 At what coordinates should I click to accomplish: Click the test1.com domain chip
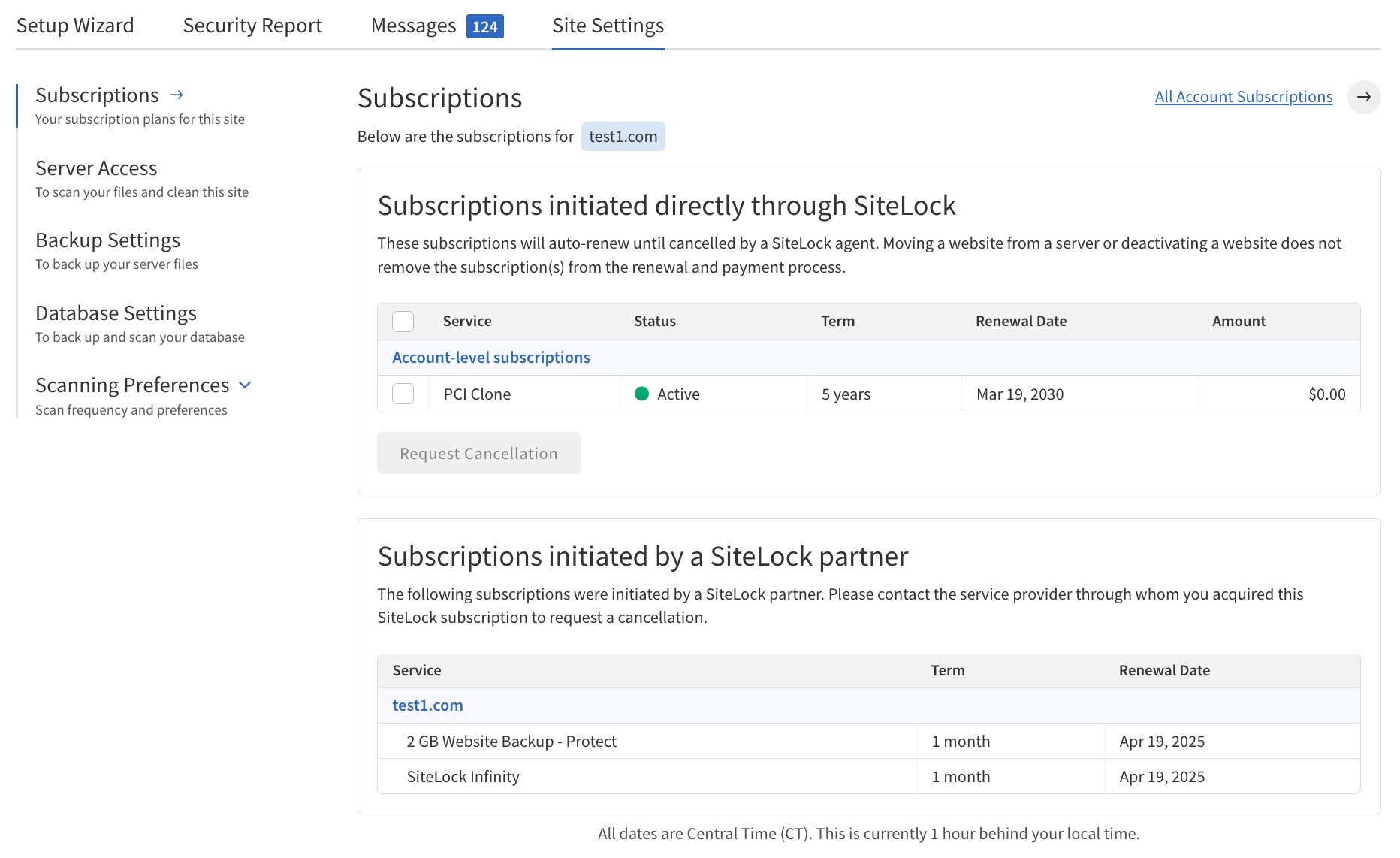click(x=623, y=137)
